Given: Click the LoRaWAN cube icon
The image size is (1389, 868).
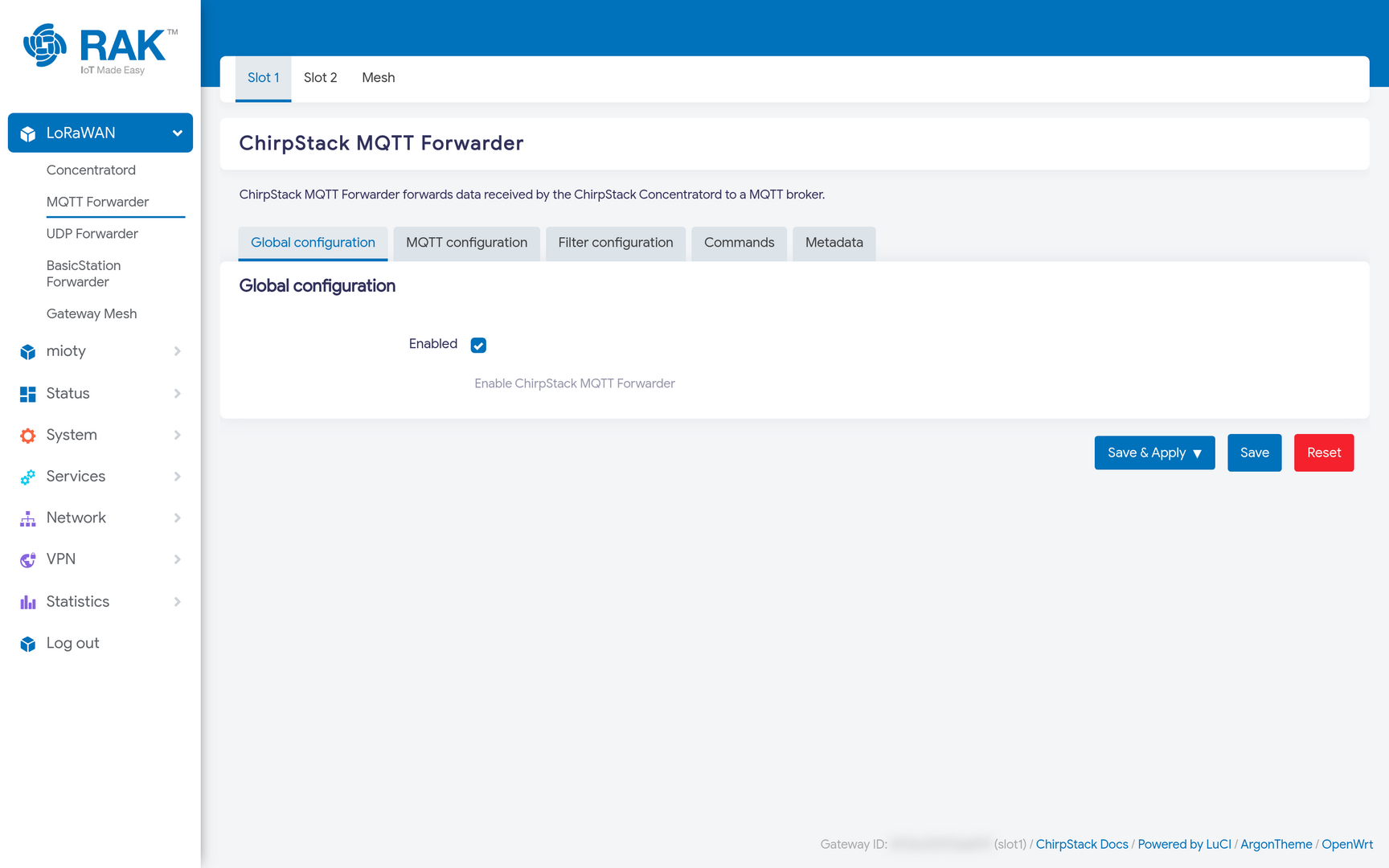Looking at the screenshot, I should [28, 133].
